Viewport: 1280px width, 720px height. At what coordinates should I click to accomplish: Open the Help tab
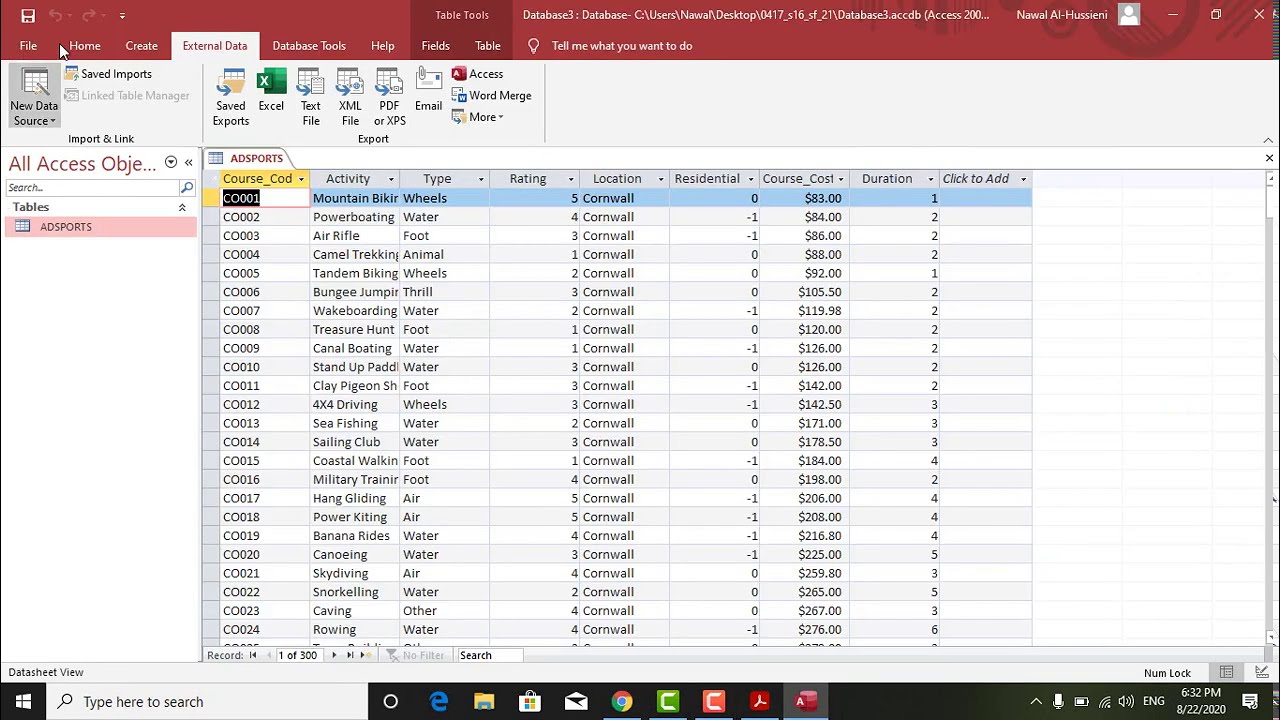(x=382, y=46)
